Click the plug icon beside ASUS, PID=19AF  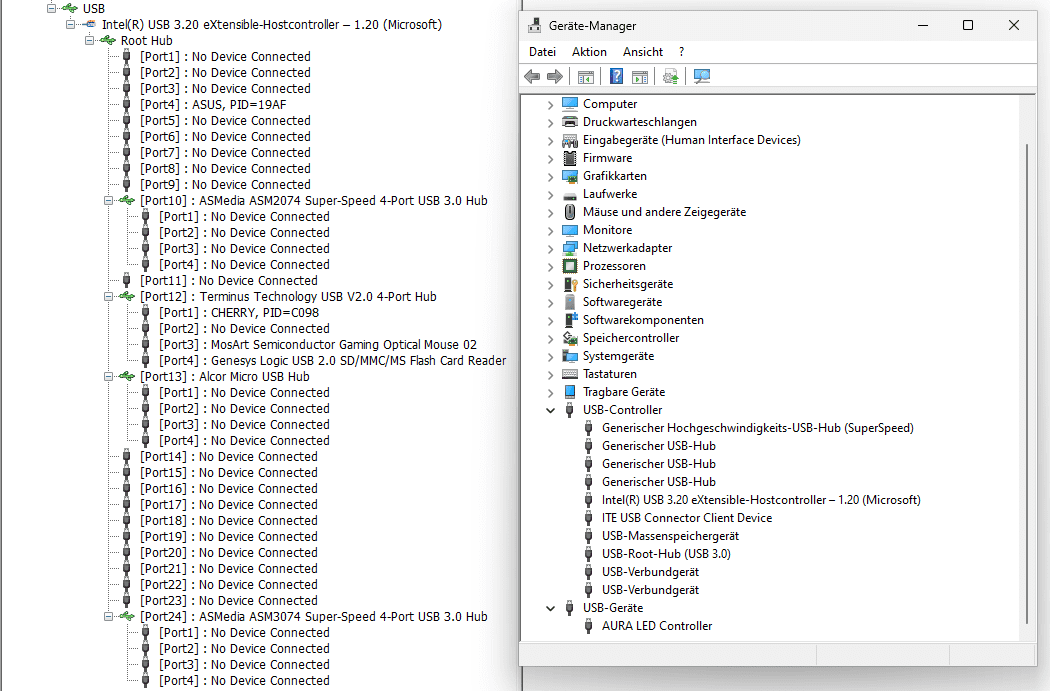click(x=127, y=104)
